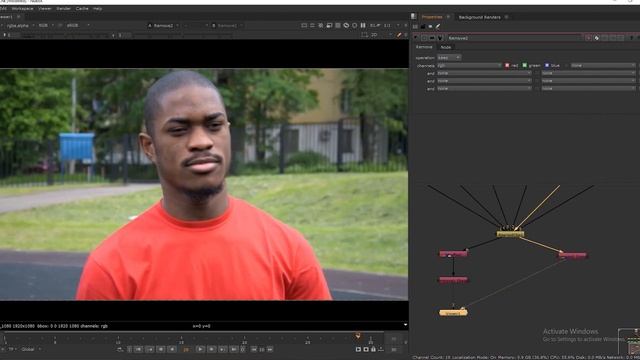Step forward one frame

(x=212, y=349)
